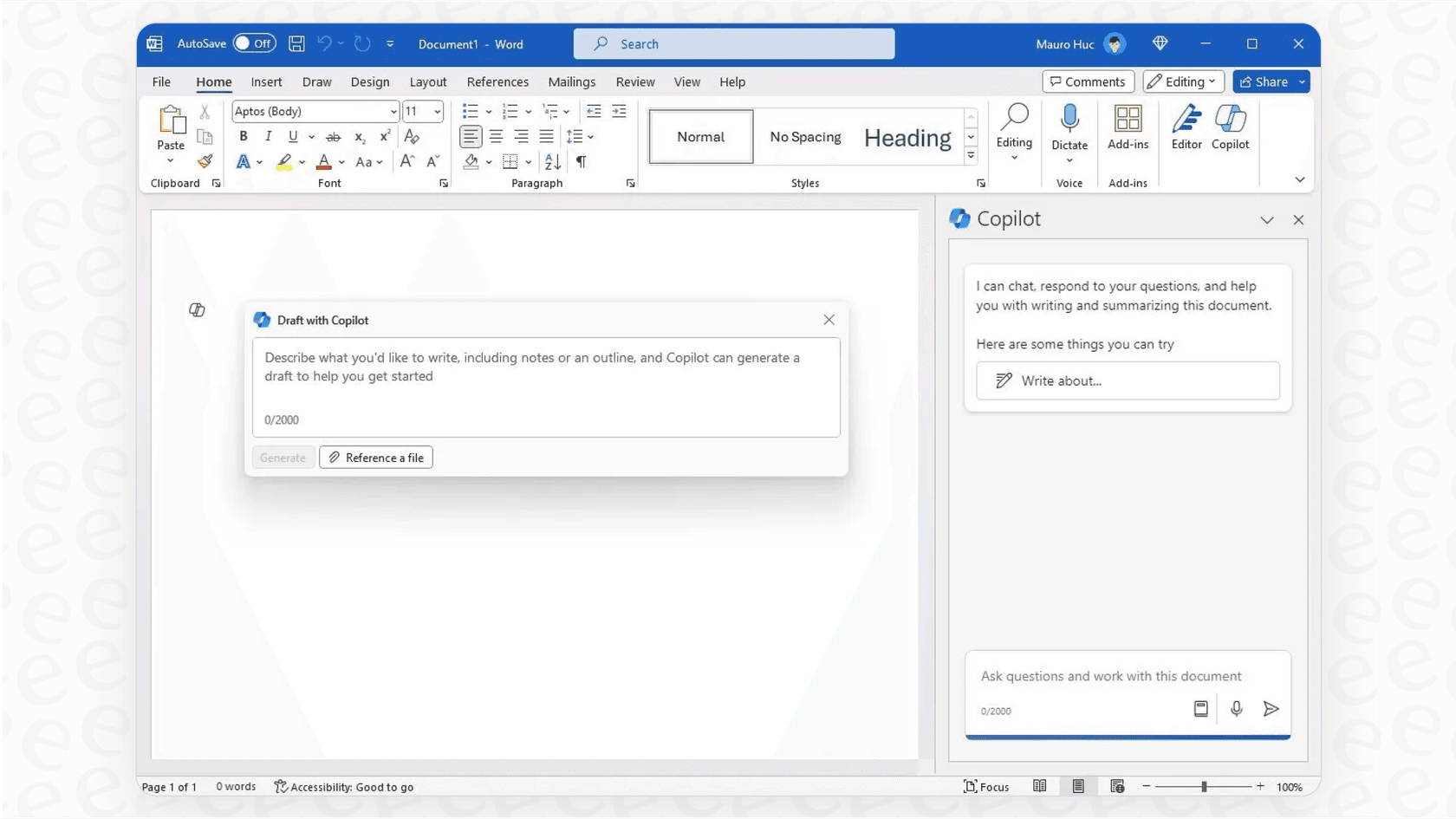Select the Cut scissors icon
Viewport: 1456px width, 819px height.
pyautogui.click(x=205, y=111)
